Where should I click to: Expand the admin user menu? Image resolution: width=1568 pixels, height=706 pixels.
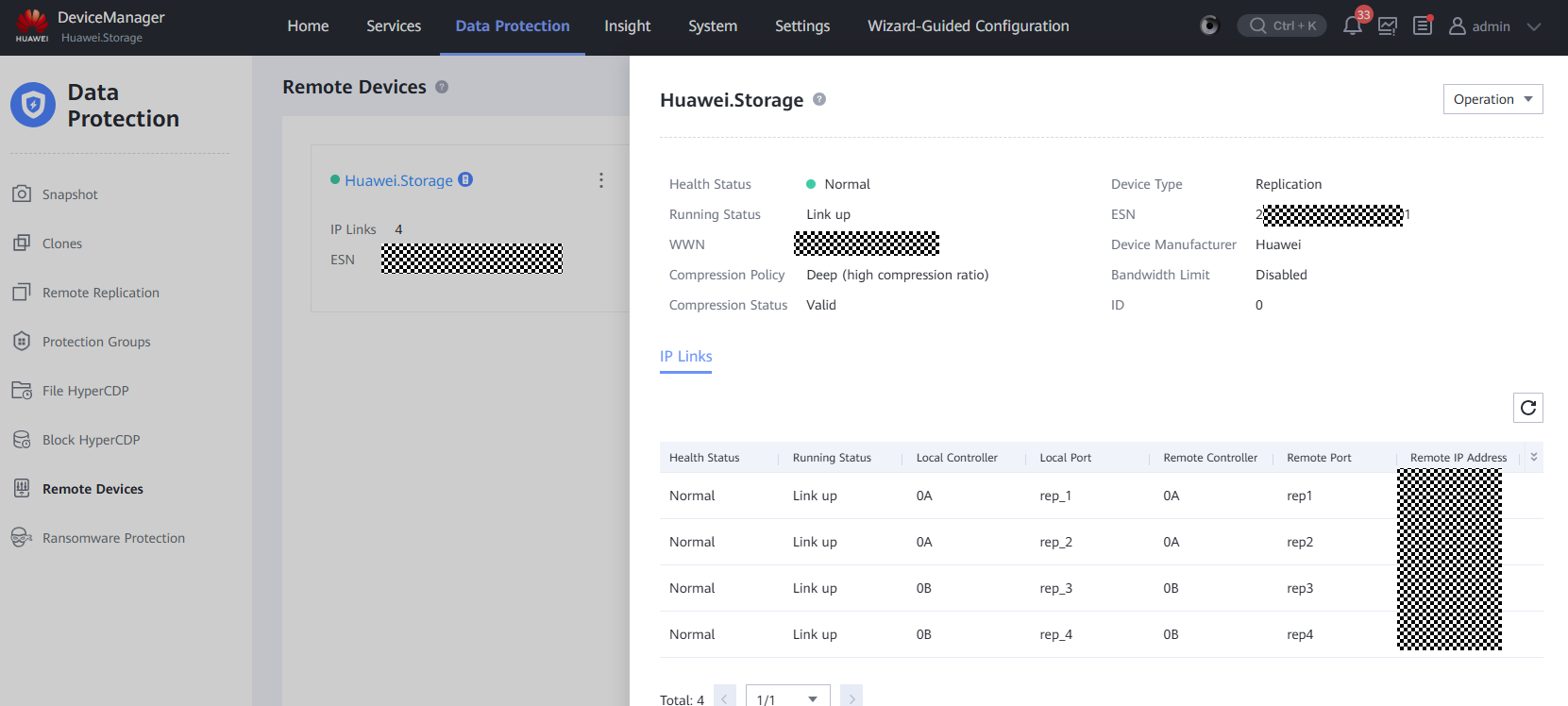[1495, 26]
